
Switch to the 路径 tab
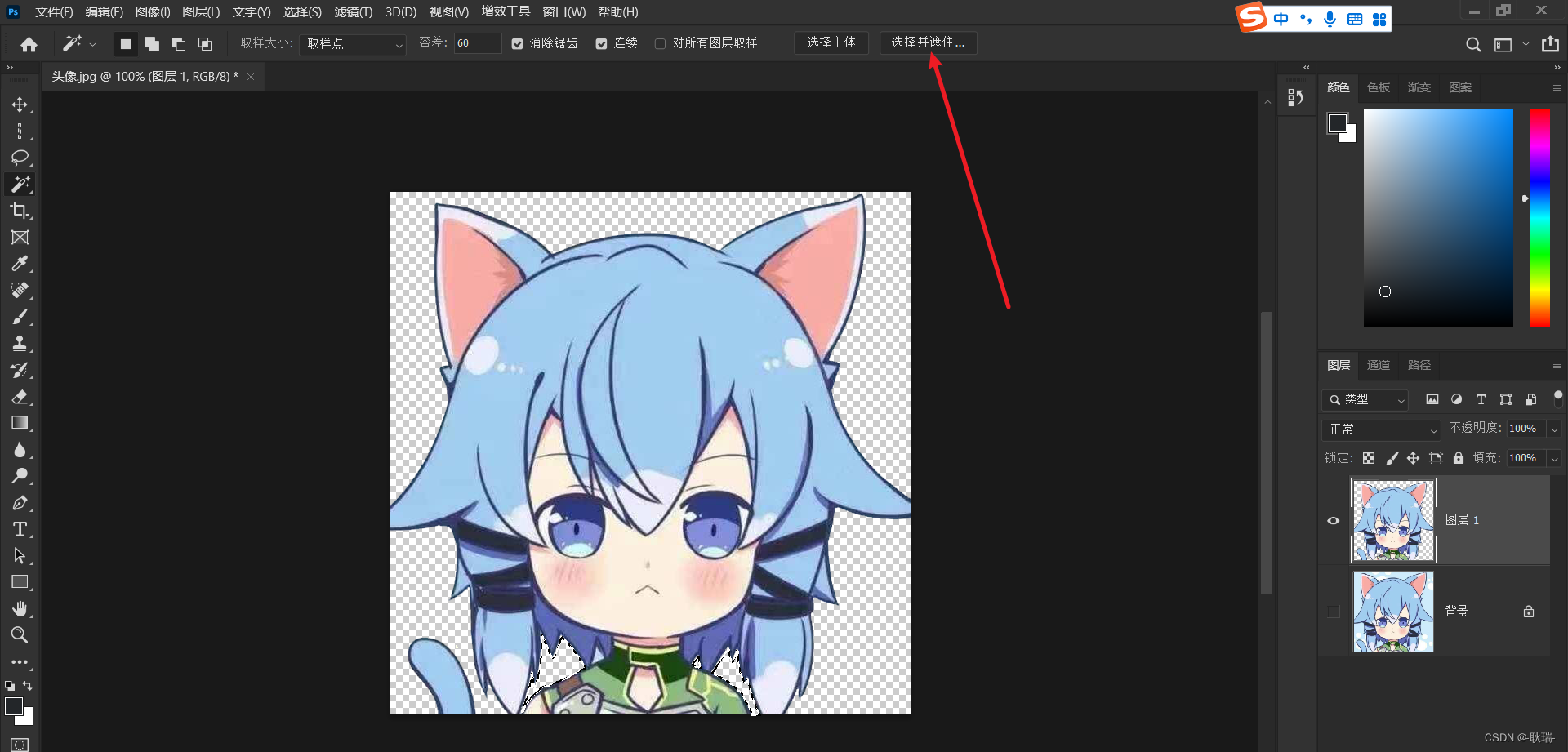click(x=1419, y=365)
